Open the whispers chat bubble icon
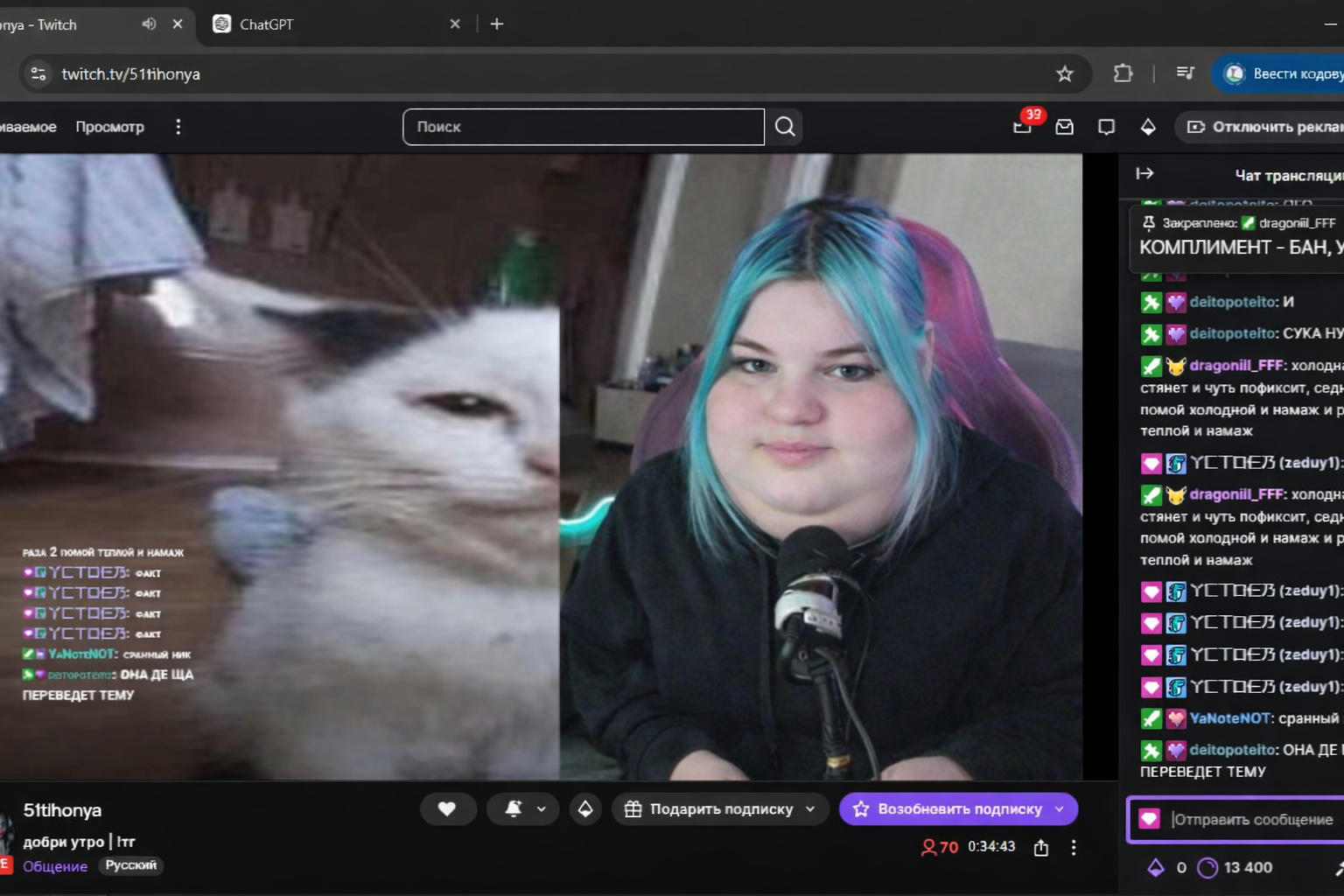This screenshot has width=1344, height=896. tap(1106, 127)
